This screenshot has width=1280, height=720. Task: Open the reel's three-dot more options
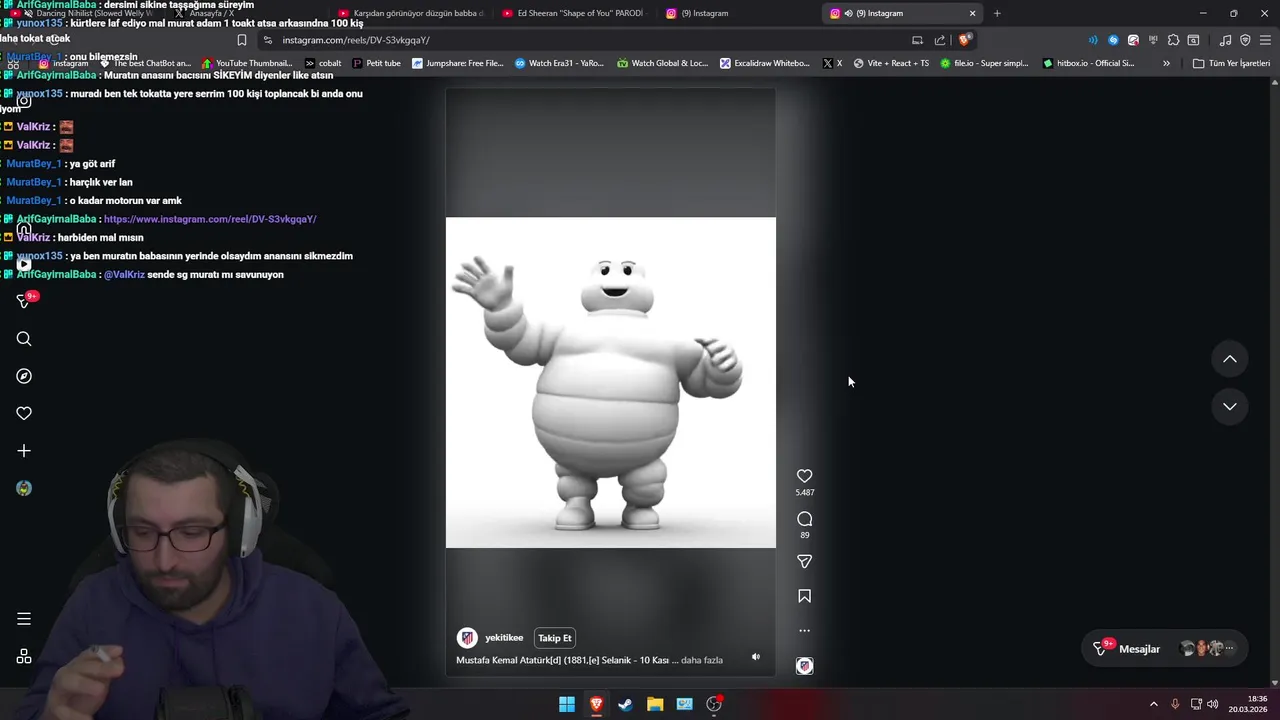pyautogui.click(x=804, y=631)
